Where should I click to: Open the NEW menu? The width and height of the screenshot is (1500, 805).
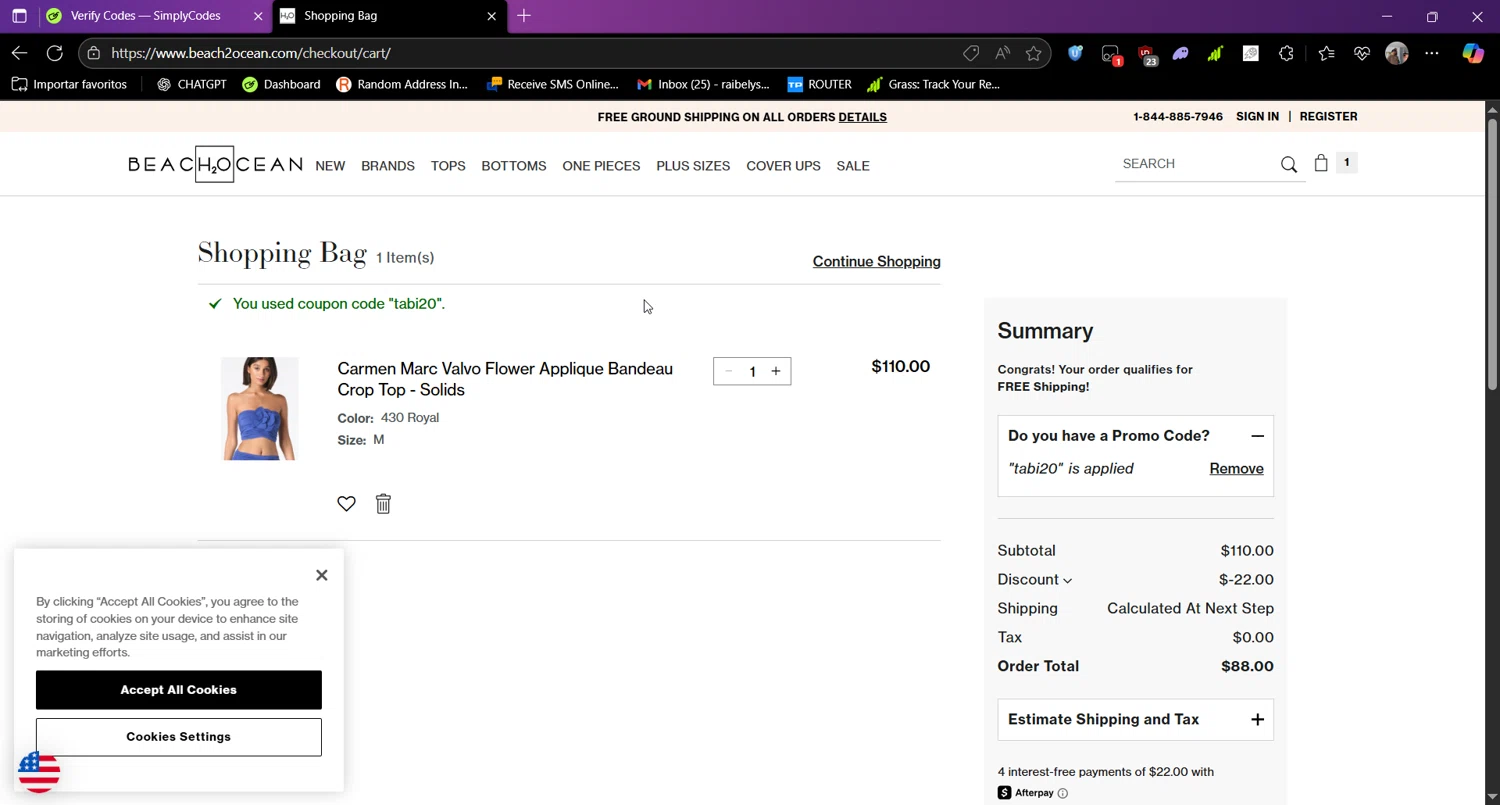coord(330,166)
